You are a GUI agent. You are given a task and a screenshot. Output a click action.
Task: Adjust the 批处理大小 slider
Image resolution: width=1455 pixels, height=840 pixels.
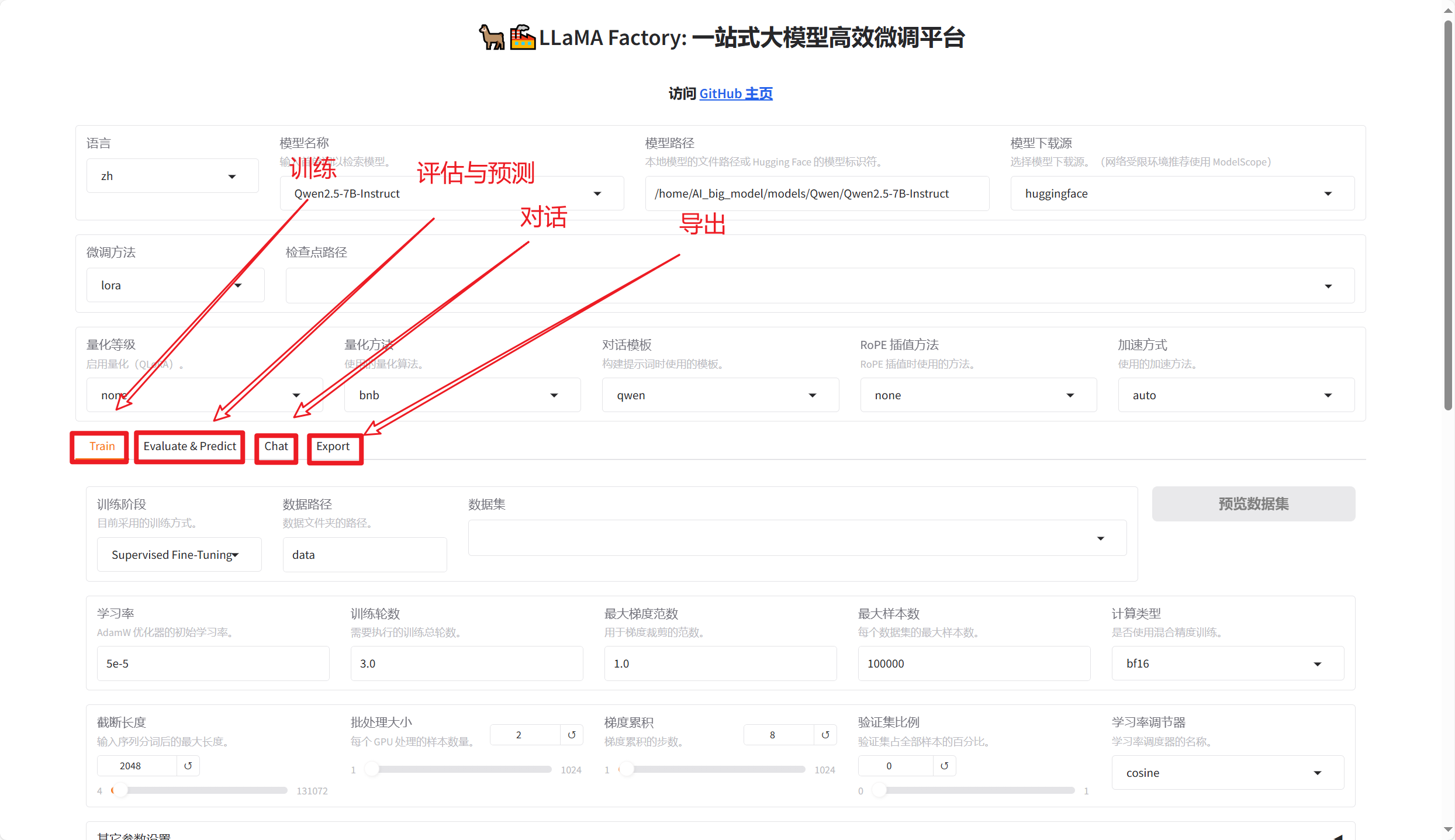pos(457,769)
